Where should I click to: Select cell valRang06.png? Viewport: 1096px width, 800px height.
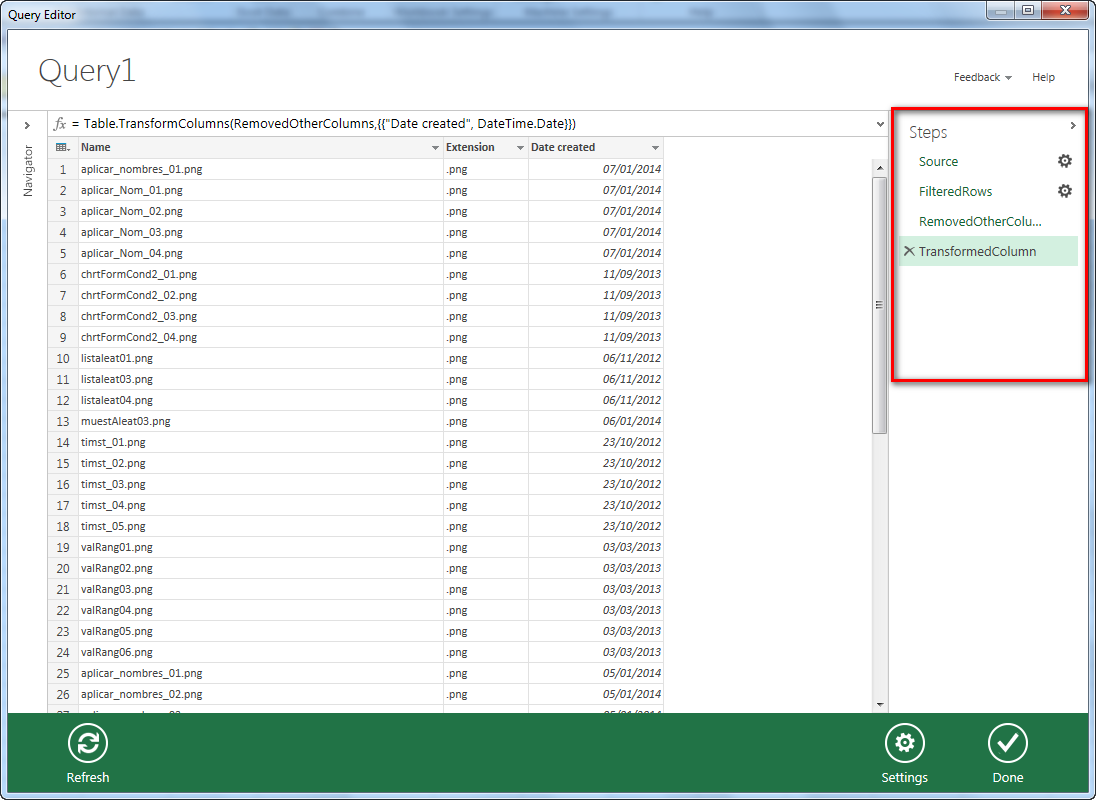[x=261, y=651]
